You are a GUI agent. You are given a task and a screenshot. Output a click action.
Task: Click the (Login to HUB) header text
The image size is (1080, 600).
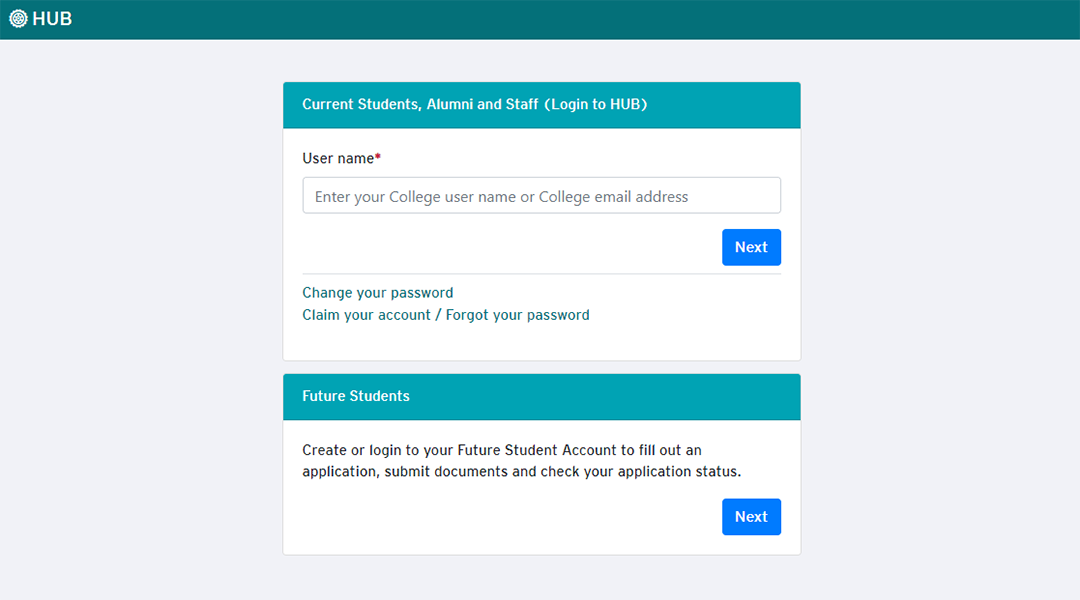point(596,104)
